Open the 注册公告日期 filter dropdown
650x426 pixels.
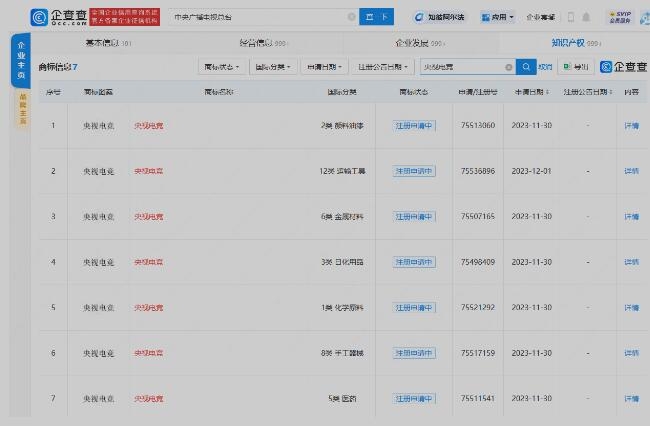[x=383, y=67]
